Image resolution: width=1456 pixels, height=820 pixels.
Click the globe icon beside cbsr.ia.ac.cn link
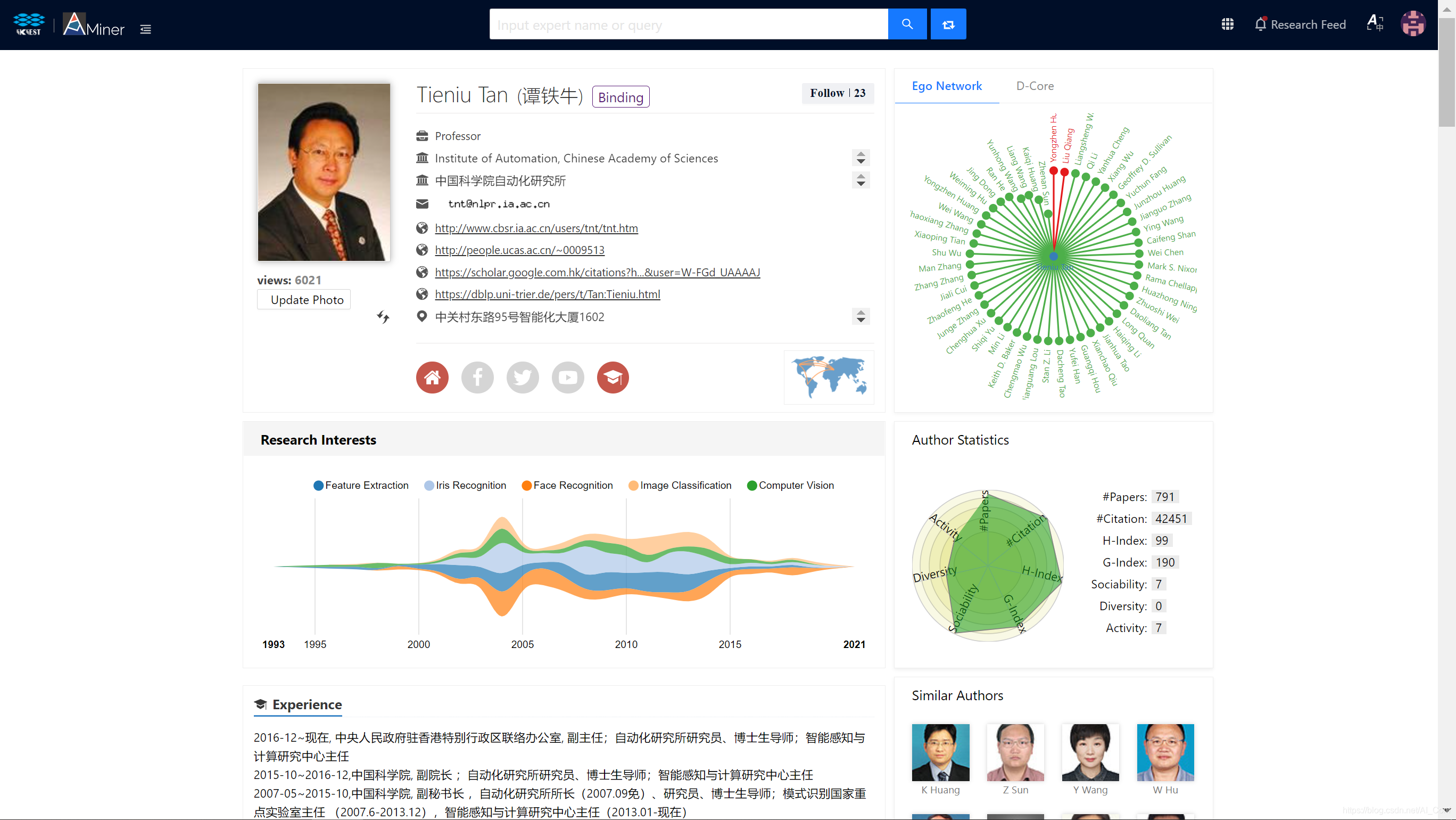[x=421, y=228]
